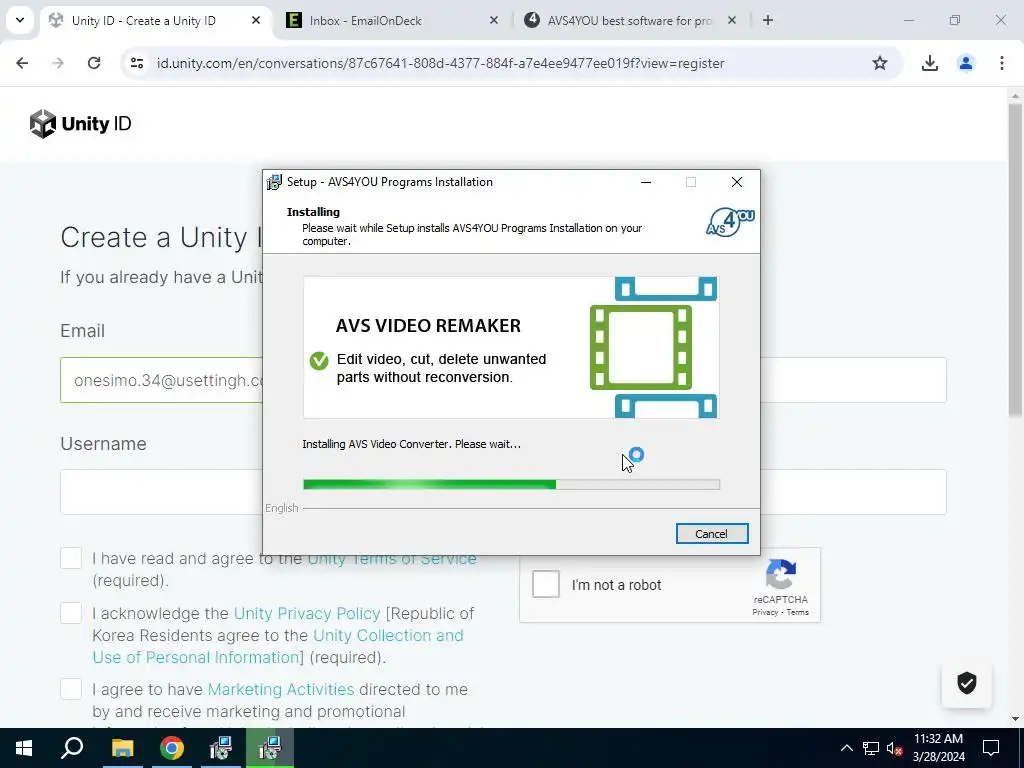Viewport: 1024px width, 768px height.
Task: Open the reCAPTCHA Privacy link
Action: tap(765, 612)
